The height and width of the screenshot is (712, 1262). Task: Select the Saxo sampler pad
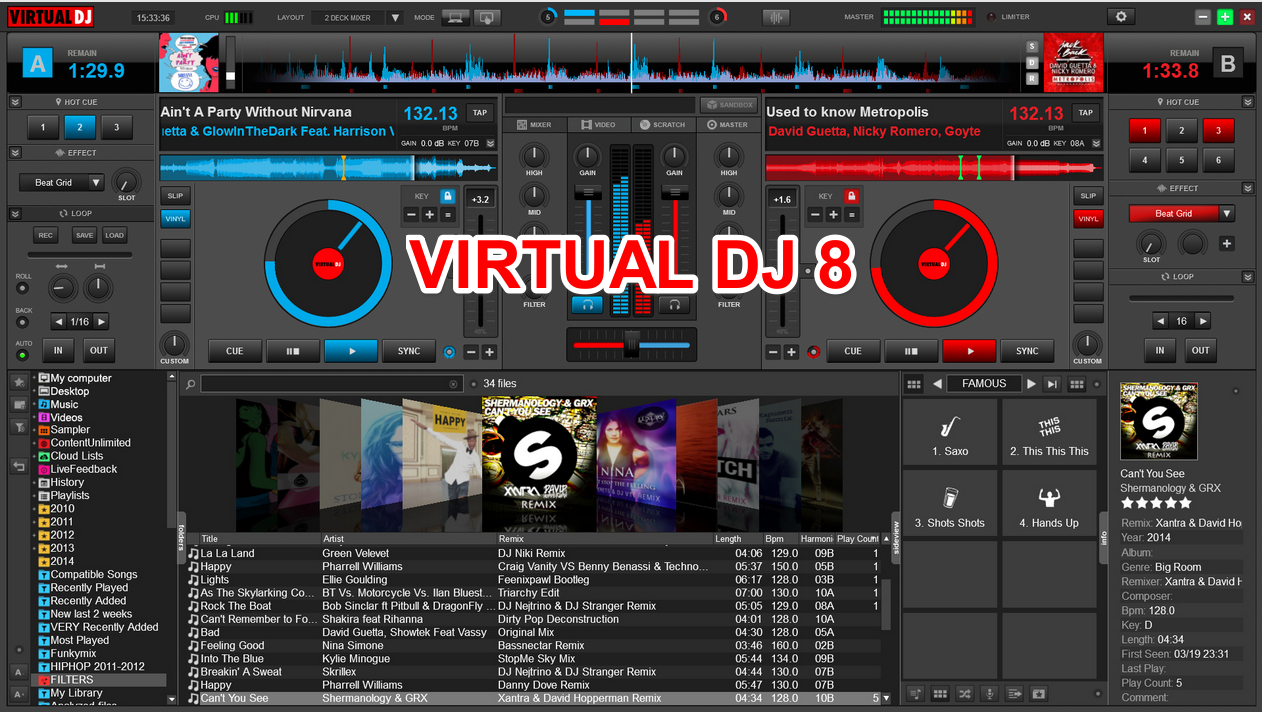pos(950,432)
